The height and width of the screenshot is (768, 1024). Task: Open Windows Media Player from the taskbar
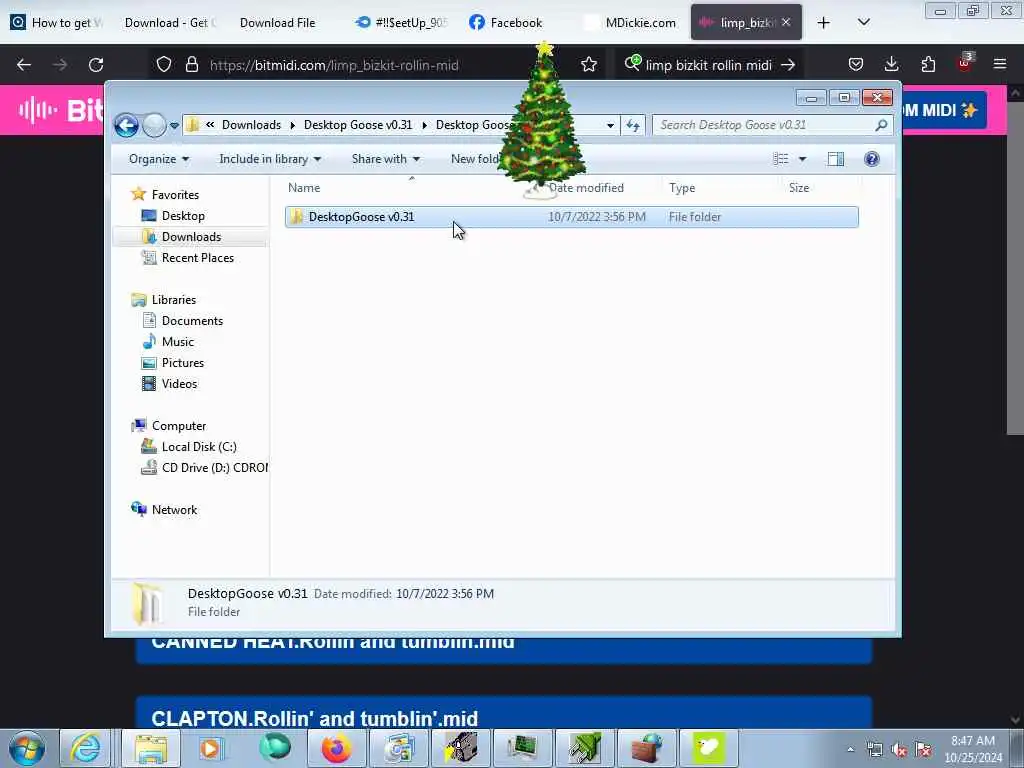click(x=211, y=748)
